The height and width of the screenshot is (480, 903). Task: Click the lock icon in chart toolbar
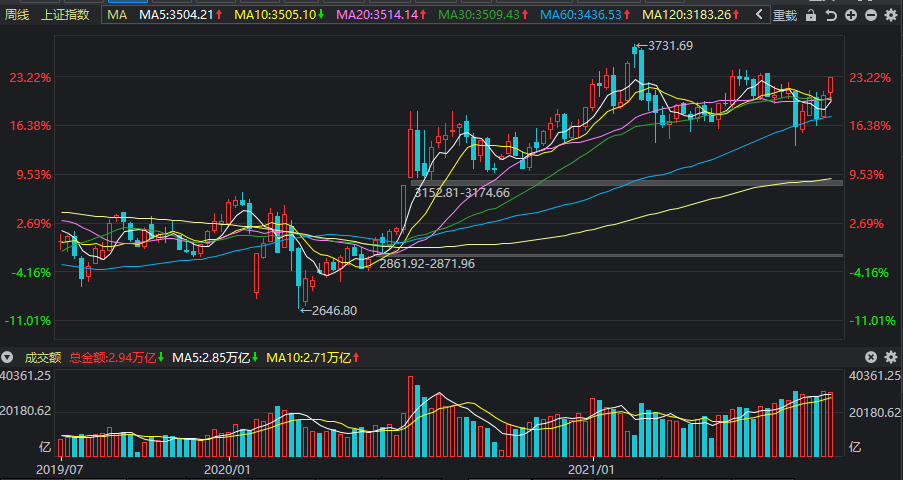(x=811, y=15)
